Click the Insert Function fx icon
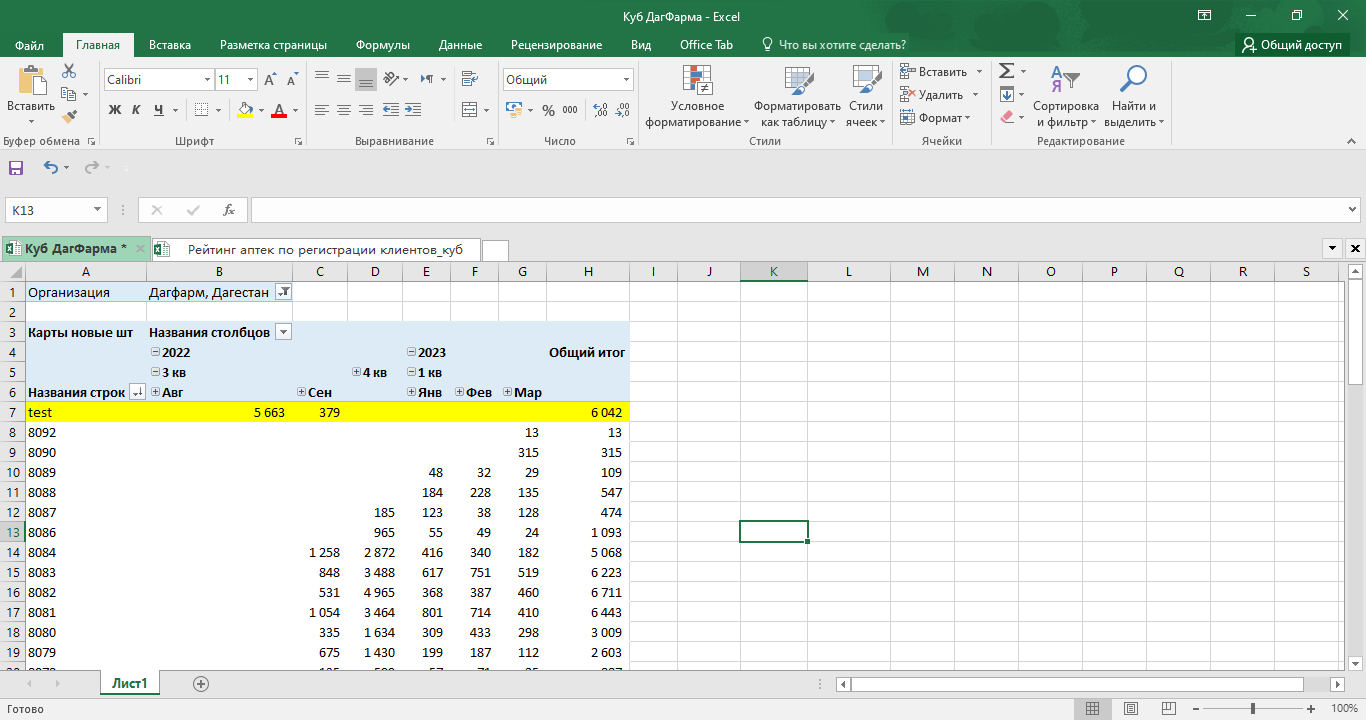 tap(229, 210)
